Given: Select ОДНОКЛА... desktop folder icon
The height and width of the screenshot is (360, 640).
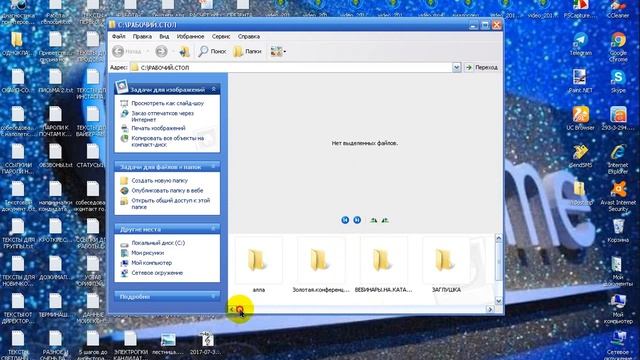Looking at the screenshot, I should coord(17,44).
